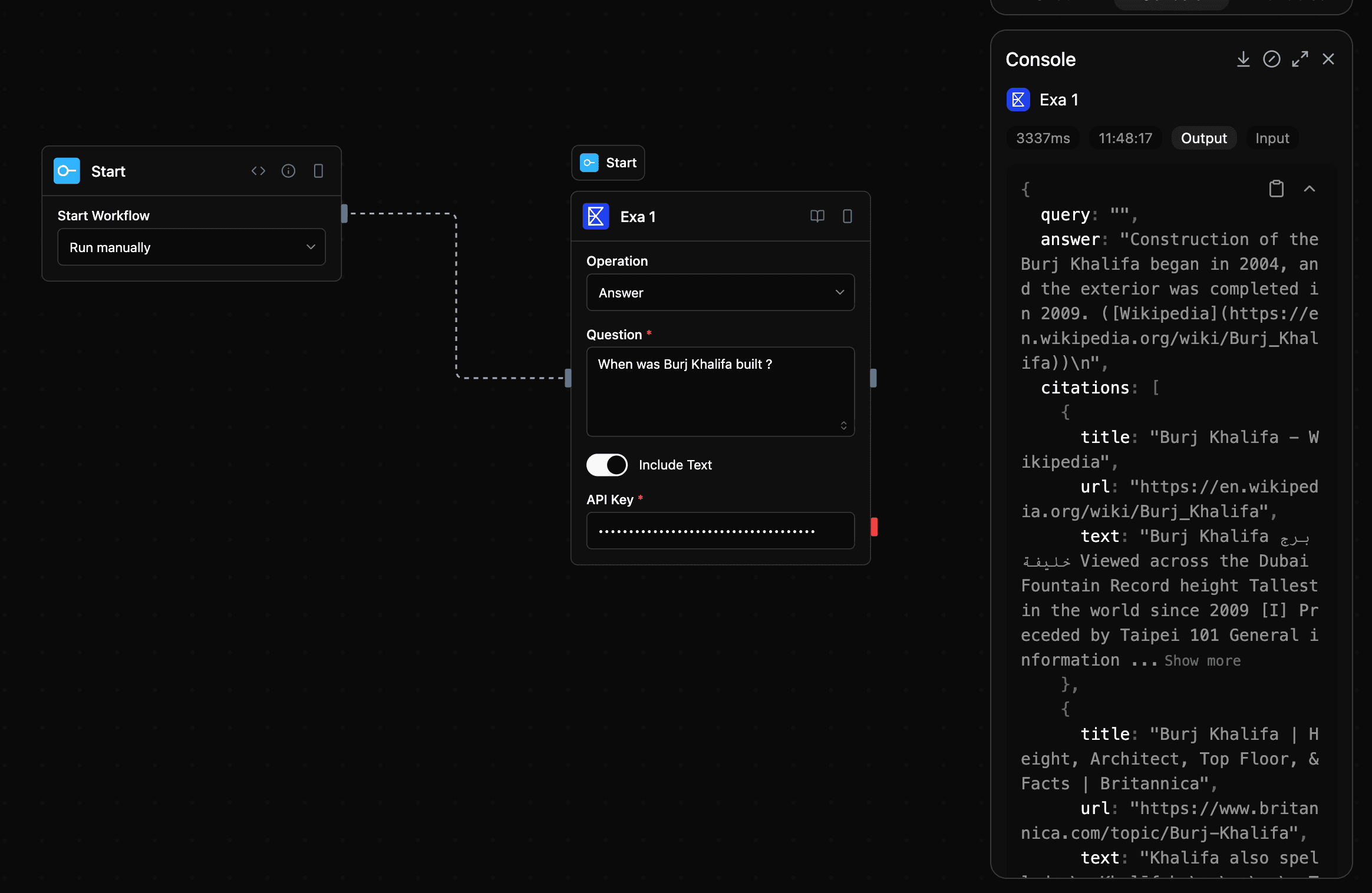Toggle the Start node's rightmost header control
This screenshot has height=893, width=1372.
coord(319,171)
